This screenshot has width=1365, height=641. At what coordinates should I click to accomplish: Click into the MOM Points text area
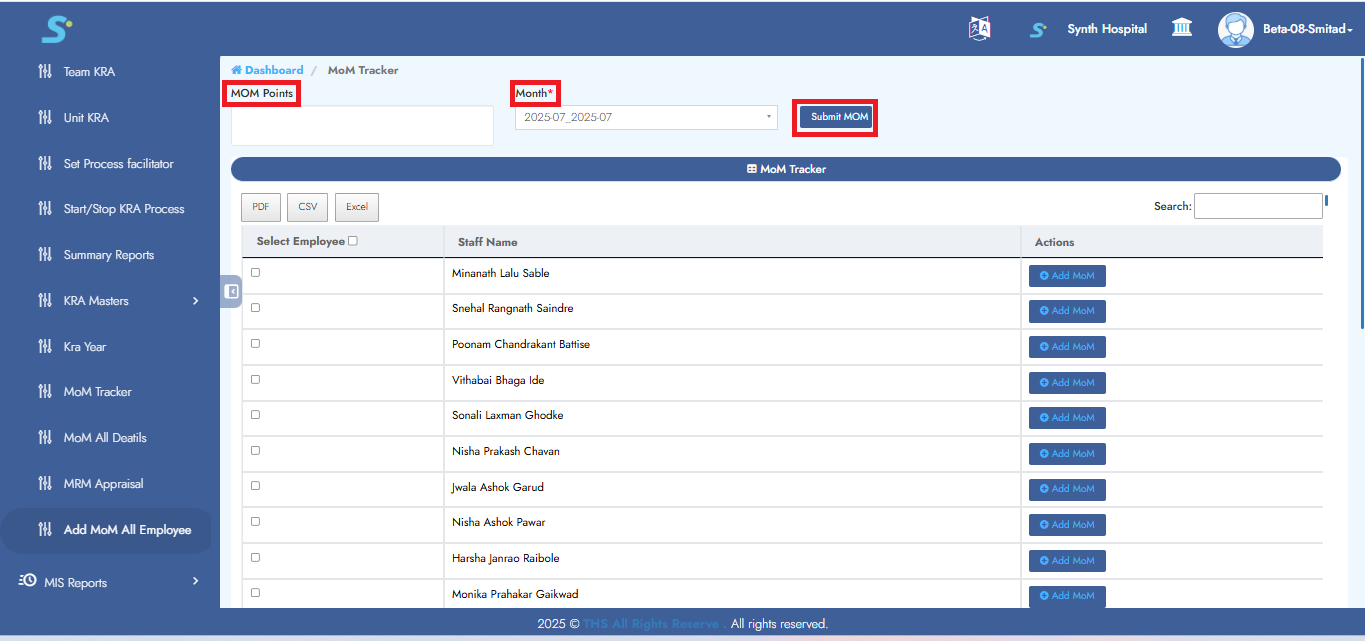click(x=362, y=126)
